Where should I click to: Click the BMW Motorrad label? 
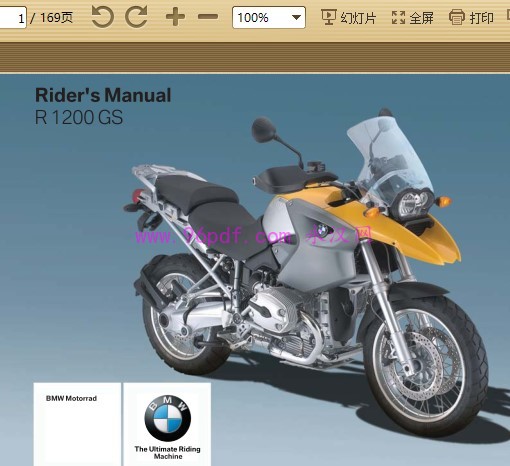71,398
